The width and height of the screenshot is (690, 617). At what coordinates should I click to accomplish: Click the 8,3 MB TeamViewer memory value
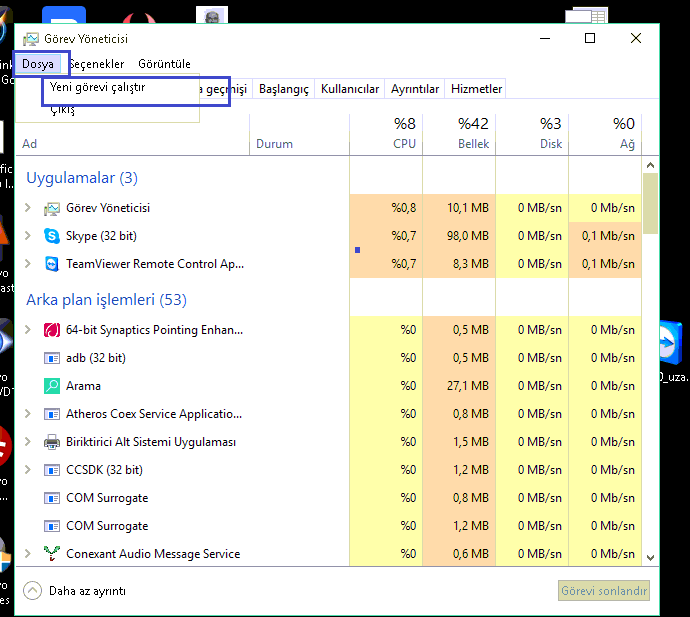click(471, 264)
